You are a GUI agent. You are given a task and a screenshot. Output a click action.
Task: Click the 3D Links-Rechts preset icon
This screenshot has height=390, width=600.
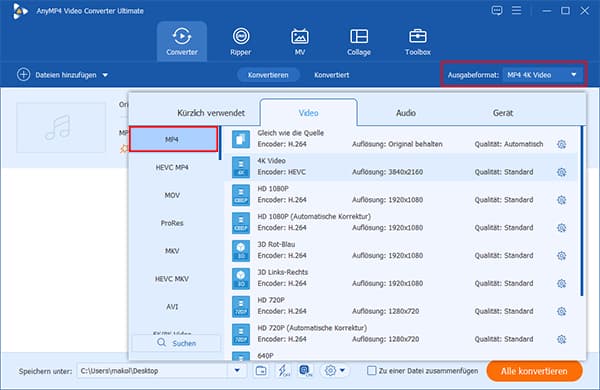[x=241, y=278]
